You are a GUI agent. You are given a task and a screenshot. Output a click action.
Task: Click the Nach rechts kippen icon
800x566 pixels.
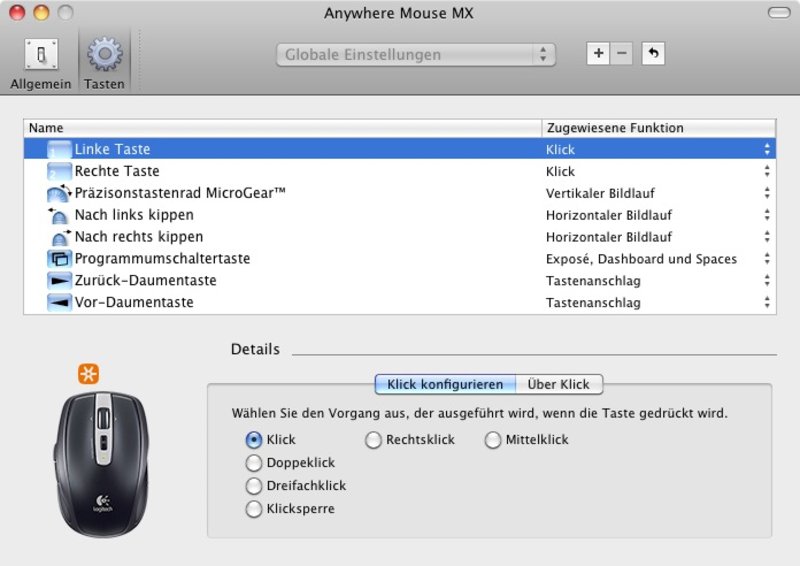pyautogui.click(x=59, y=237)
